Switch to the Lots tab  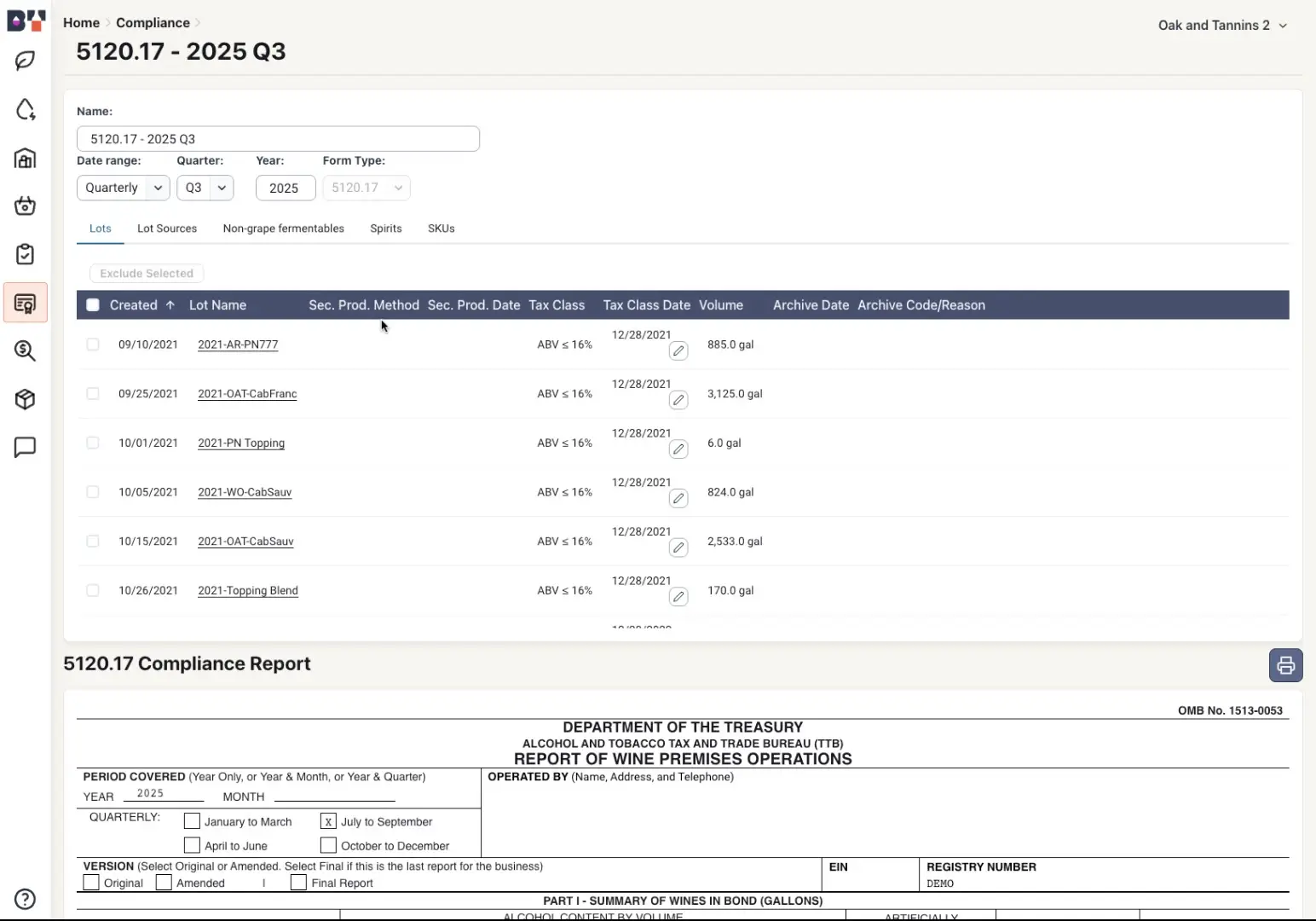tap(101, 229)
